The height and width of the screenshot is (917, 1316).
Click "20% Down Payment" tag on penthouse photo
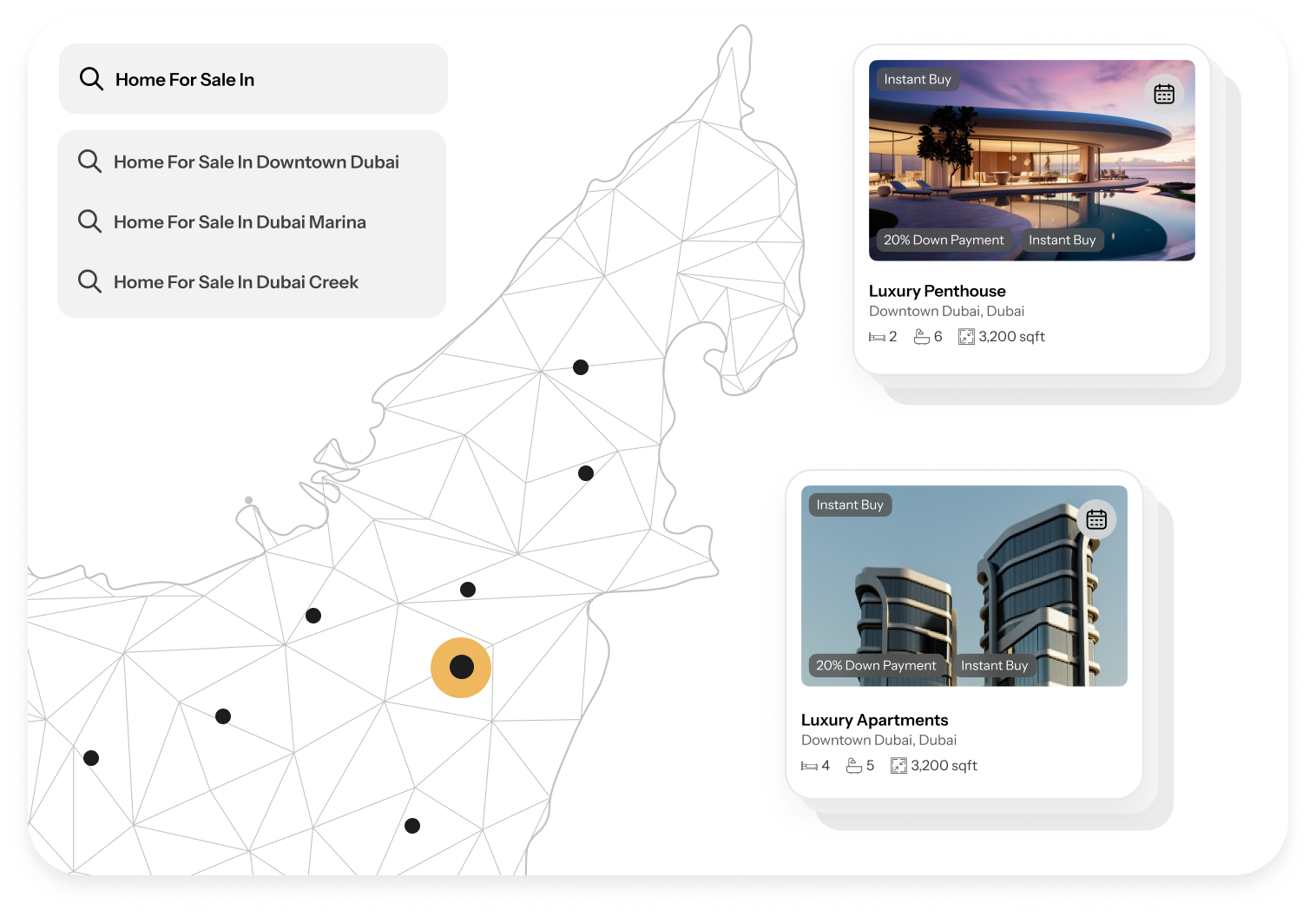tap(943, 240)
